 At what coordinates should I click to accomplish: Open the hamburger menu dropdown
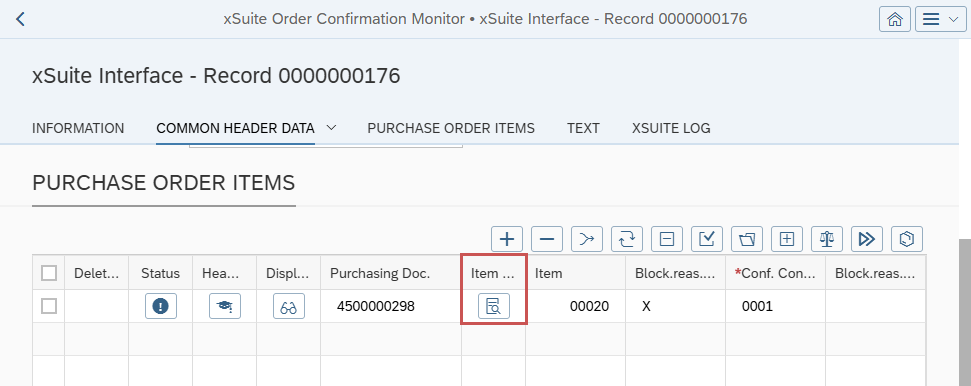[x=940, y=19]
